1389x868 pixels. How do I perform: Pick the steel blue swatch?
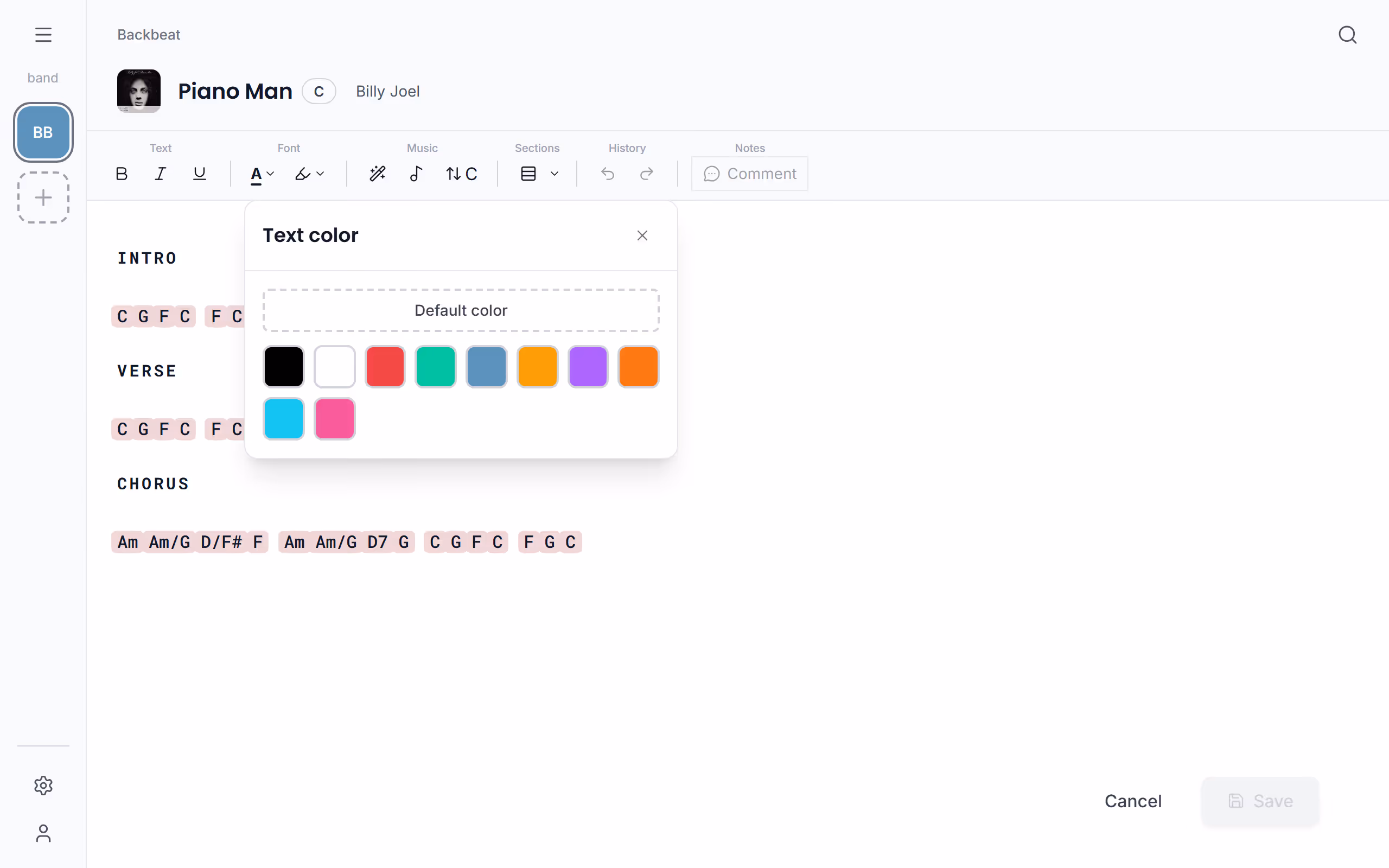(x=486, y=366)
